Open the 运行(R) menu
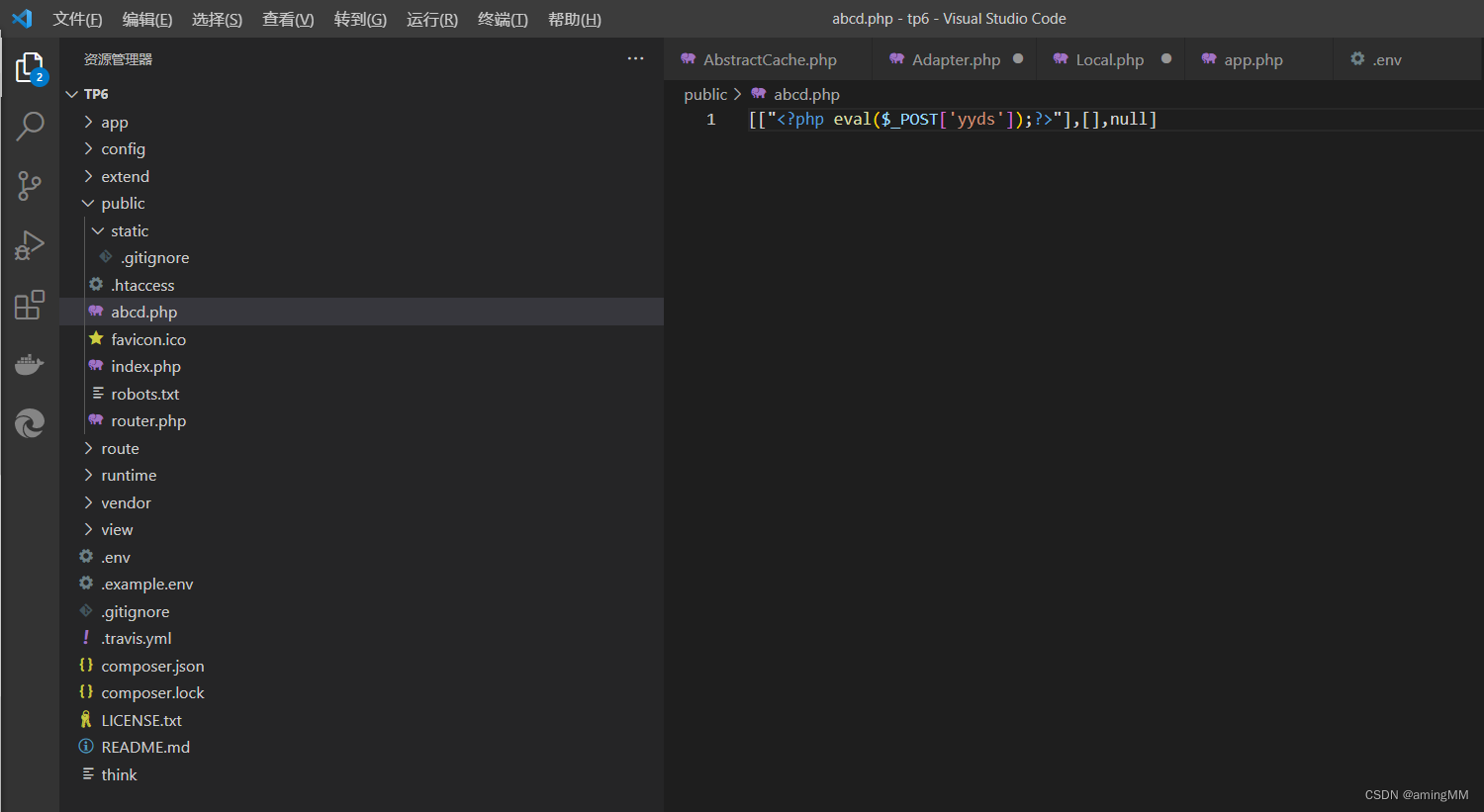1484x812 pixels. tap(432, 19)
